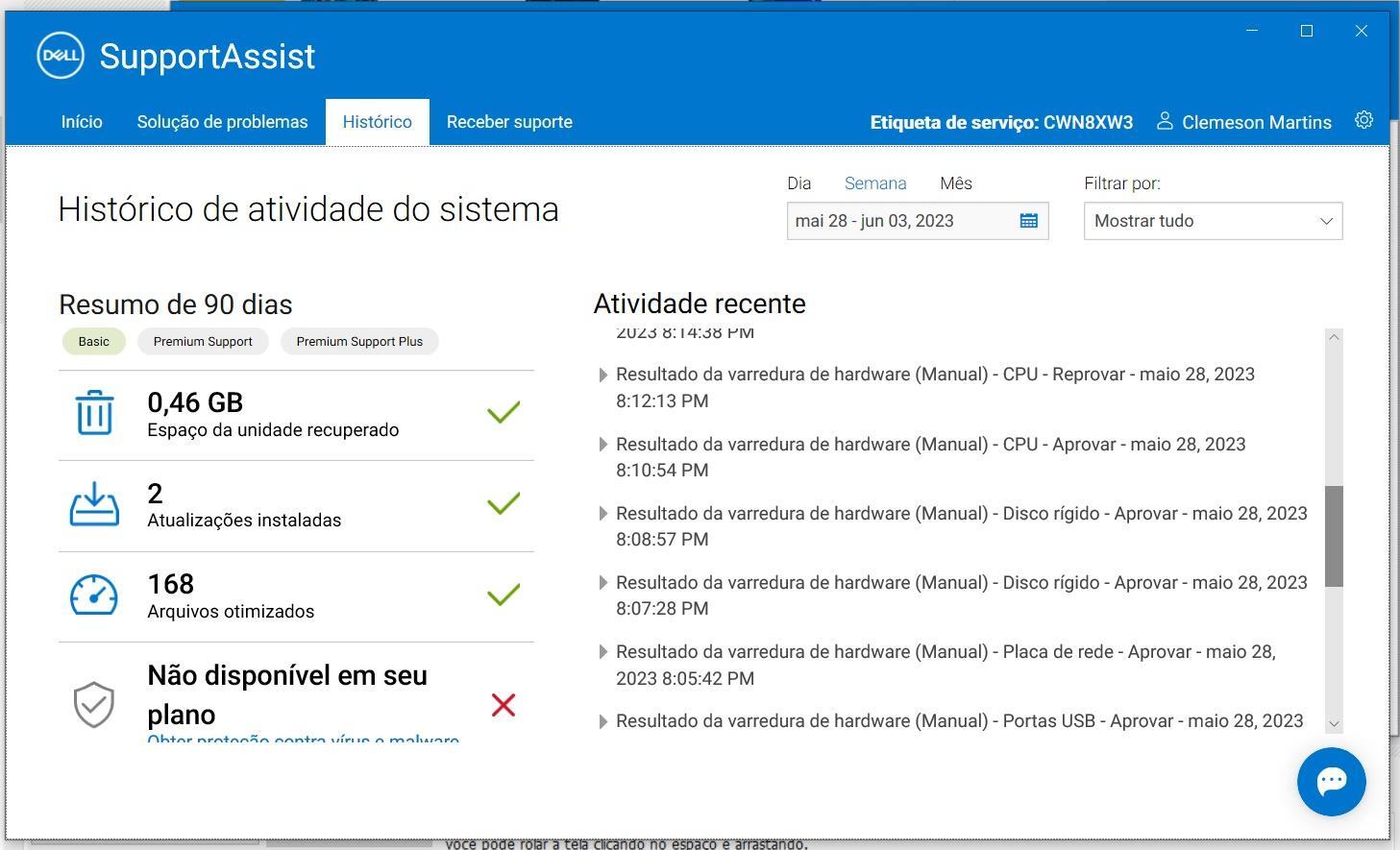Open the Mostrar tudo filter dropdown

[1213, 221]
